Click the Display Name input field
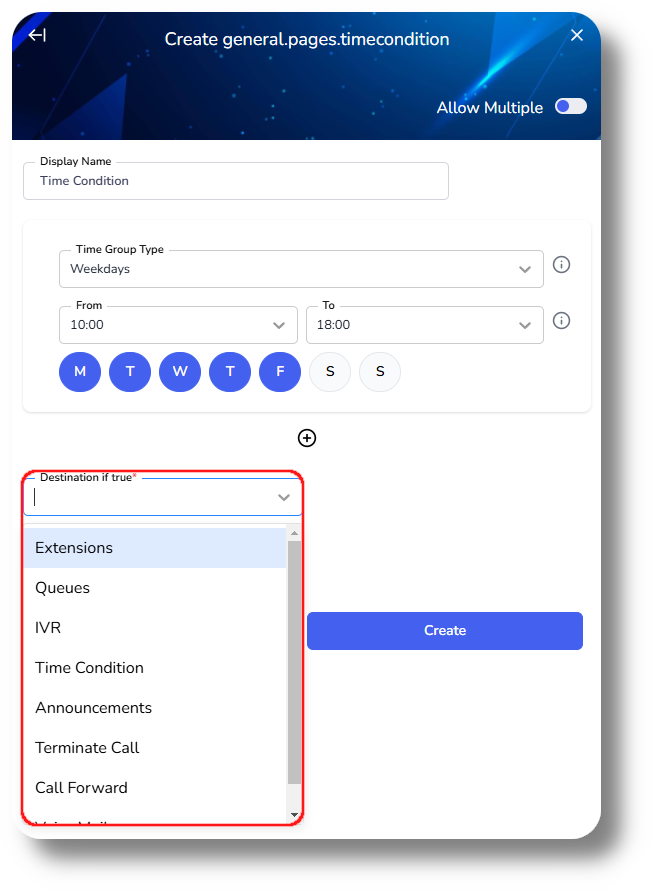The width and height of the screenshot is (653, 891). [x=236, y=181]
